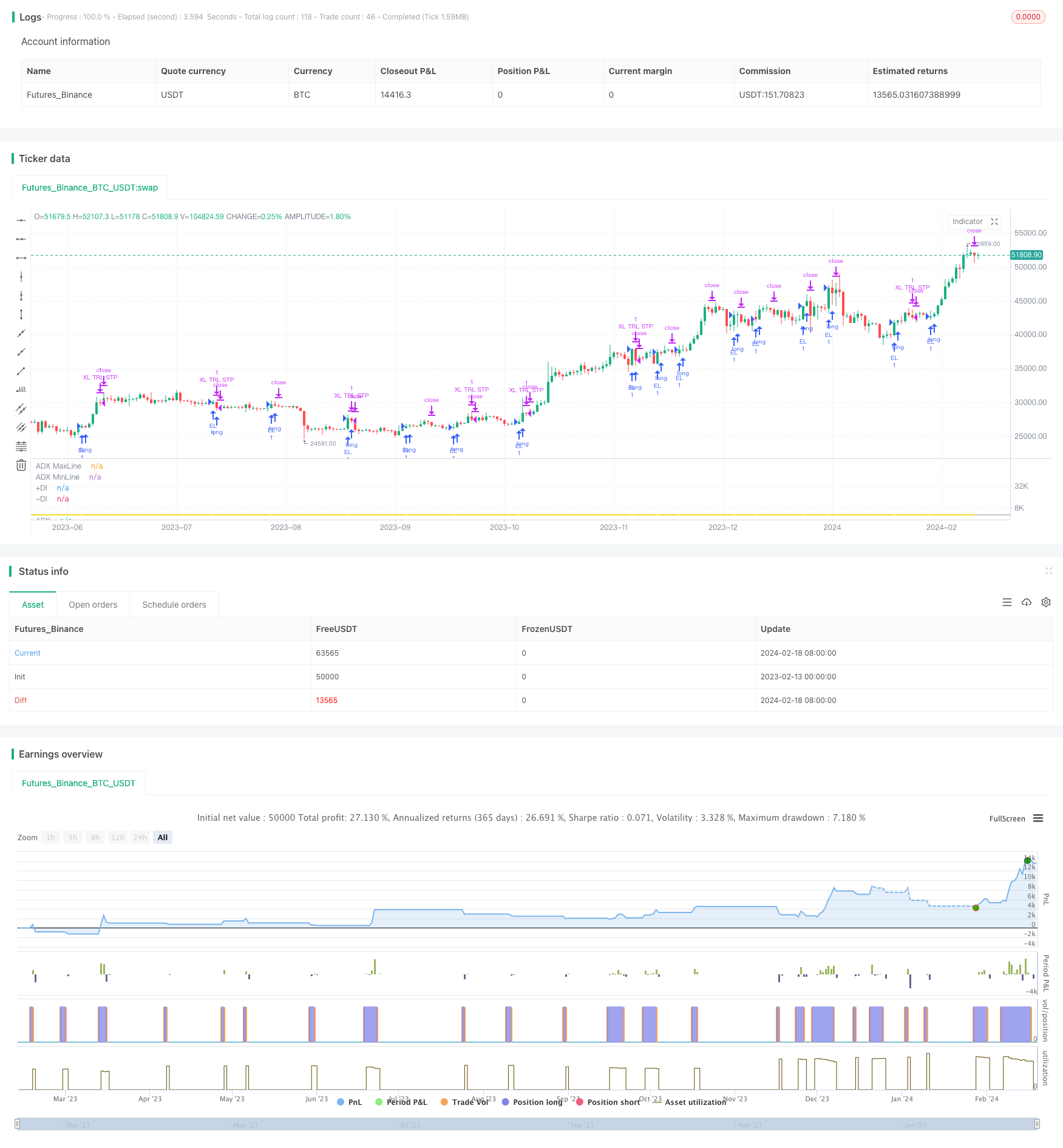
Task: Select the parallel straight lines tool
Action: 21,427
